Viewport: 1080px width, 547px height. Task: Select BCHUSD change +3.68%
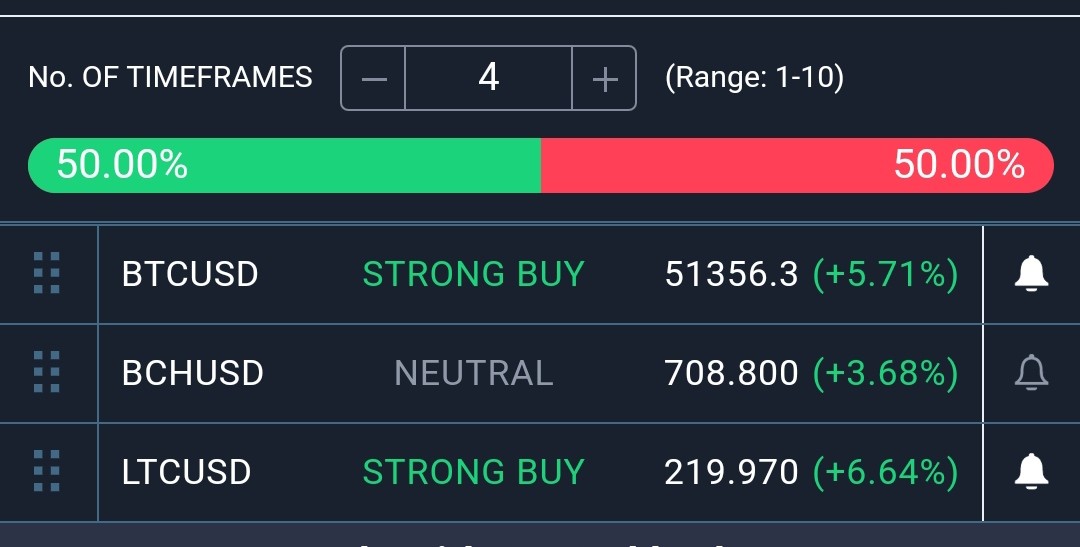[x=886, y=373]
